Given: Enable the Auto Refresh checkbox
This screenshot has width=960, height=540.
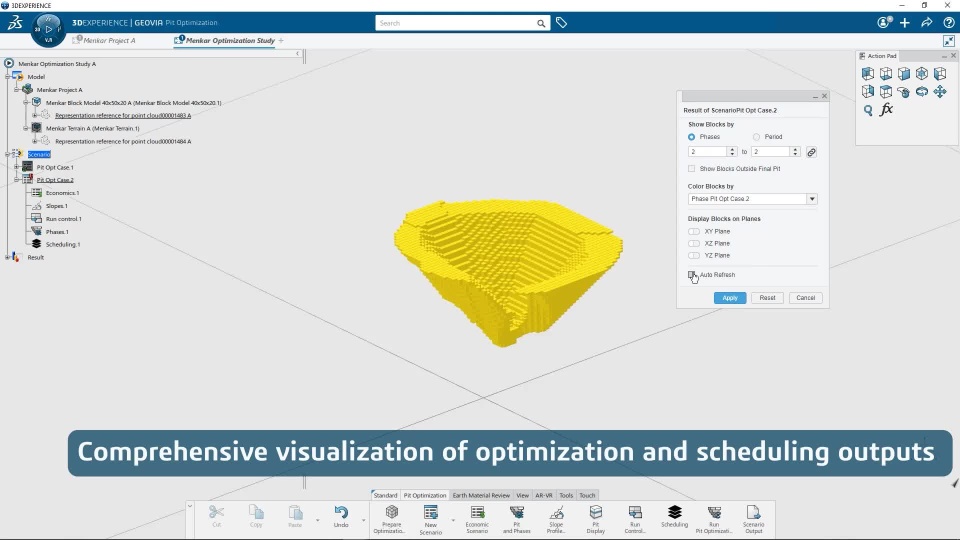Looking at the screenshot, I should (x=692, y=275).
